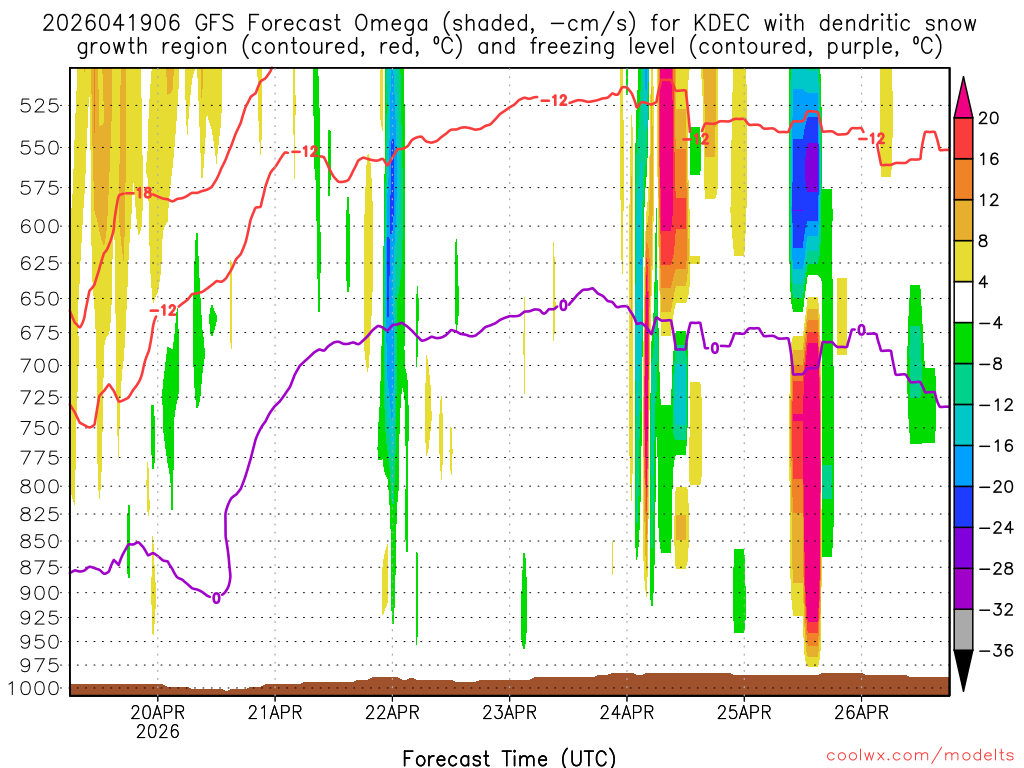Click the 25APR date label
1024x768 pixels.
point(744,712)
